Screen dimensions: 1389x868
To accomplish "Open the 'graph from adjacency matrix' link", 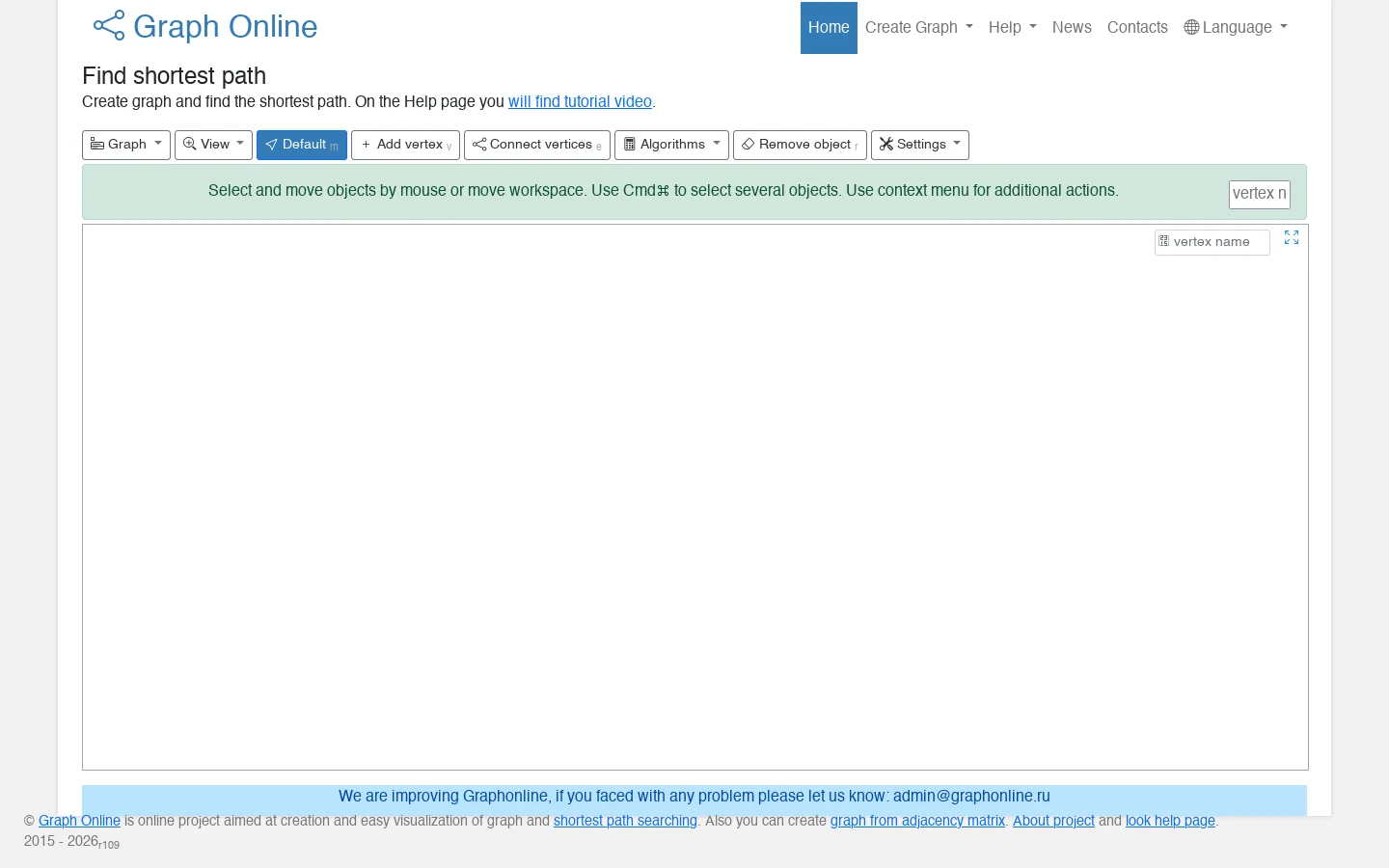I will pos(917,821).
